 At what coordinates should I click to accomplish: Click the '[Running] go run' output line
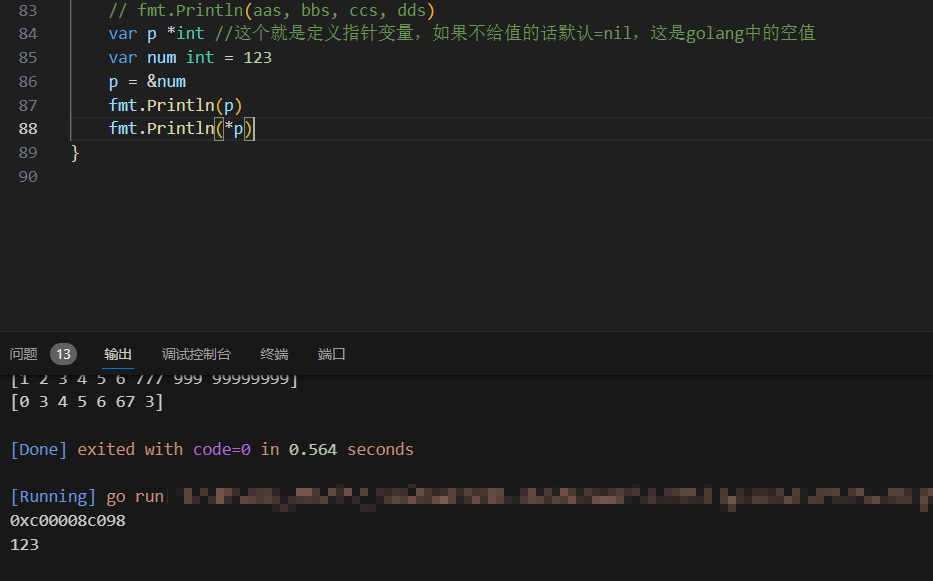87,496
